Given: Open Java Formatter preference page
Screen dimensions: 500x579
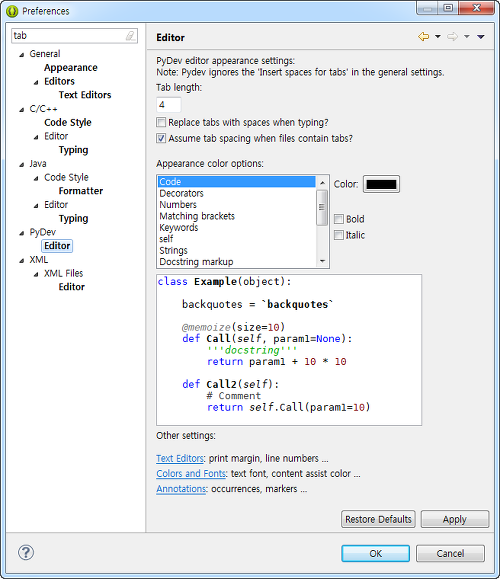Looking at the screenshot, I should click(81, 191).
